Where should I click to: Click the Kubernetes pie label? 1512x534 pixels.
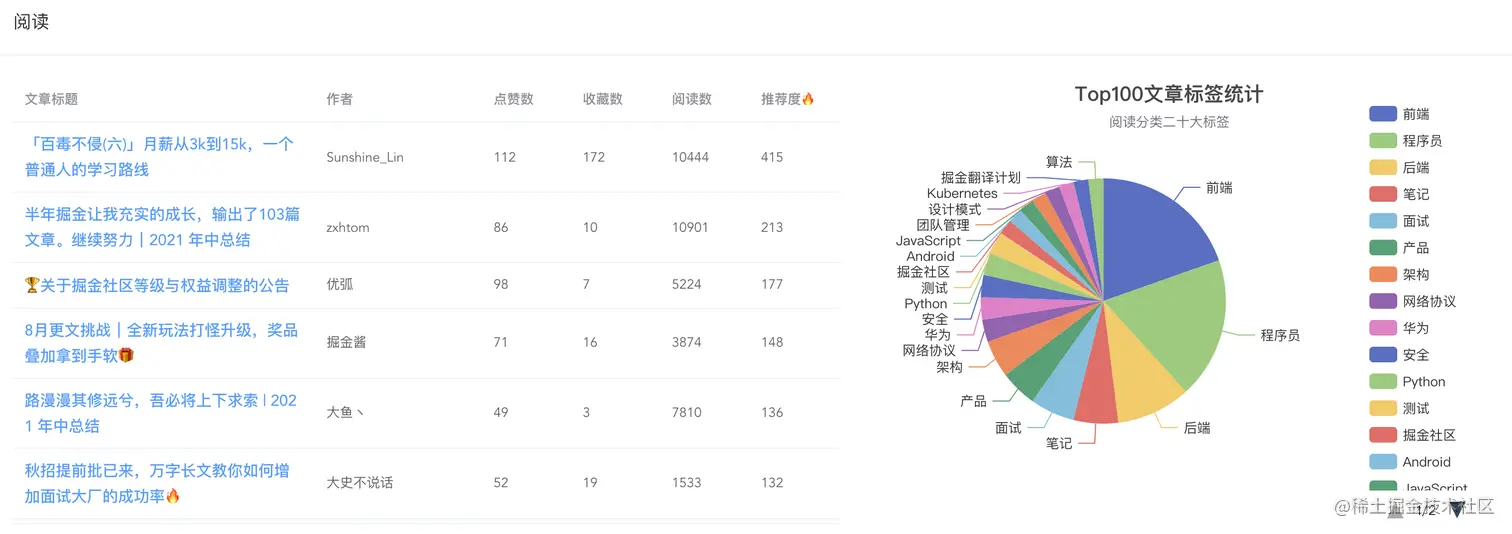[962, 193]
